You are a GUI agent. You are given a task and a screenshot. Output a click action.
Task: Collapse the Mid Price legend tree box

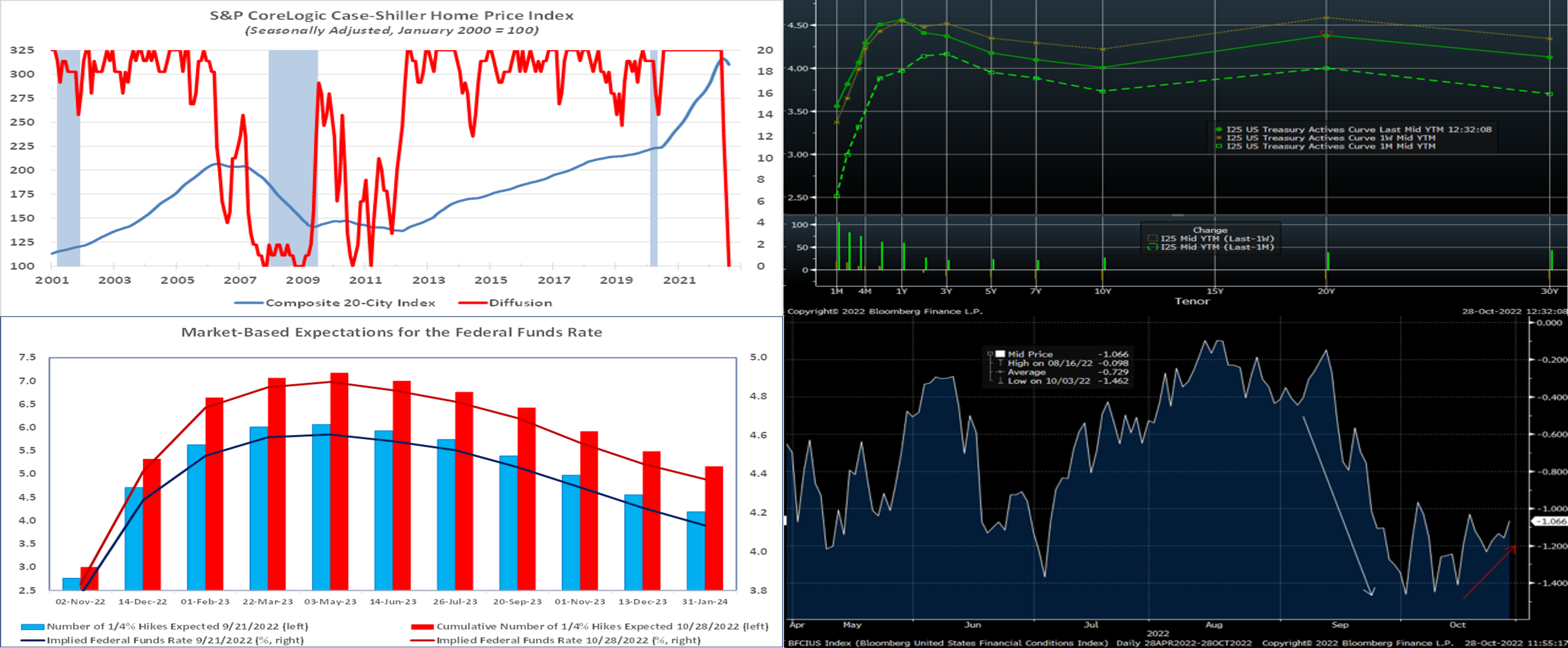coord(990,354)
